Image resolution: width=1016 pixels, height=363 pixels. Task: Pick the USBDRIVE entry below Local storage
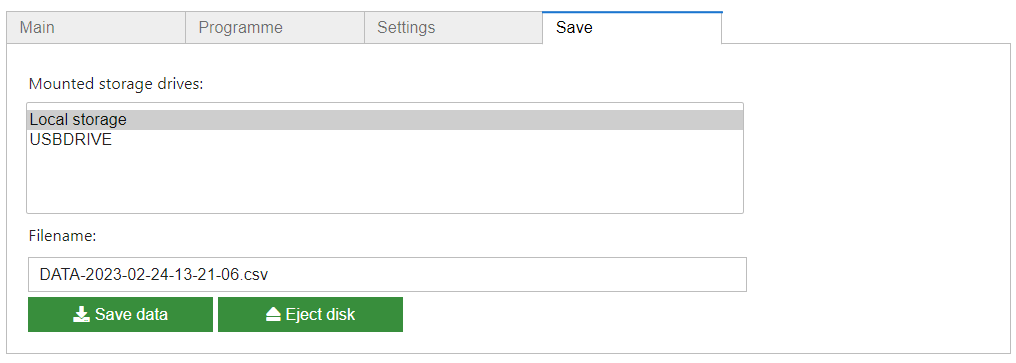click(x=385, y=139)
